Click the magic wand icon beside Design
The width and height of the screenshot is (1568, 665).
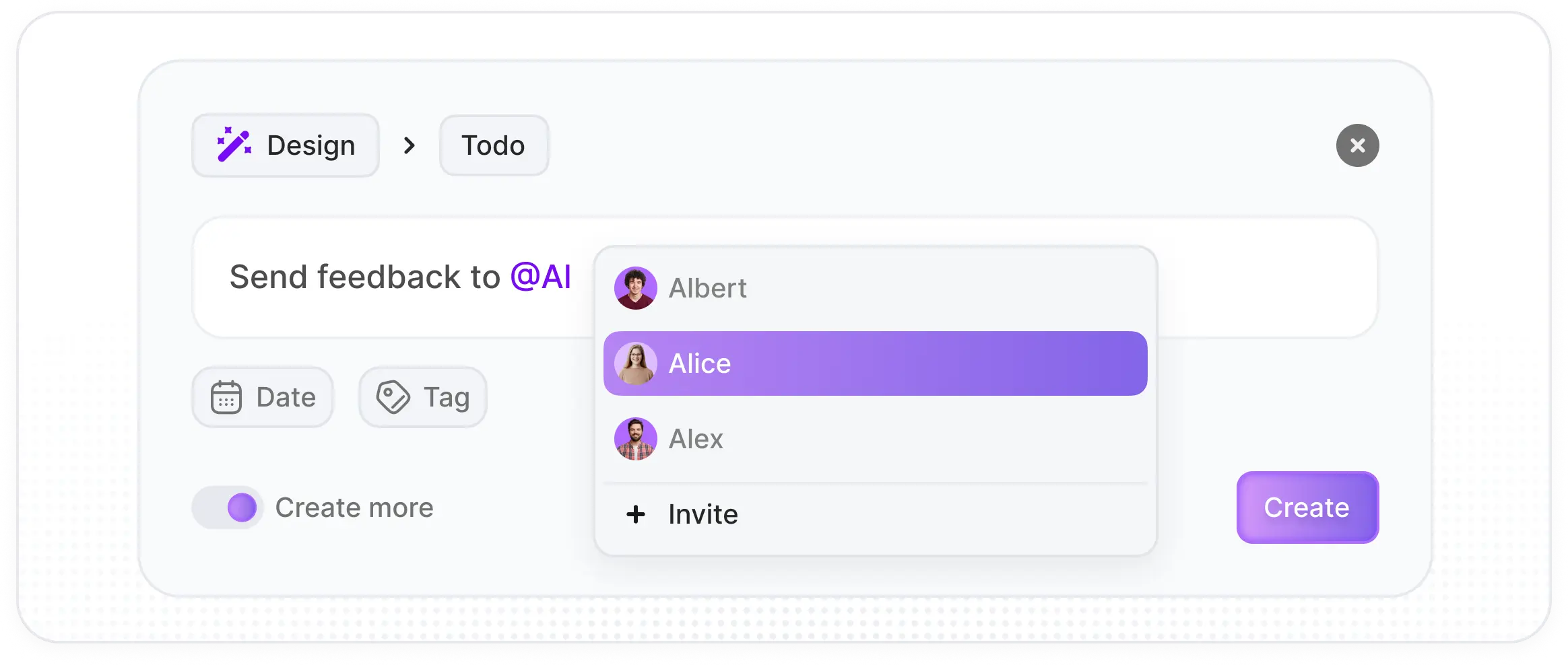pyautogui.click(x=234, y=145)
